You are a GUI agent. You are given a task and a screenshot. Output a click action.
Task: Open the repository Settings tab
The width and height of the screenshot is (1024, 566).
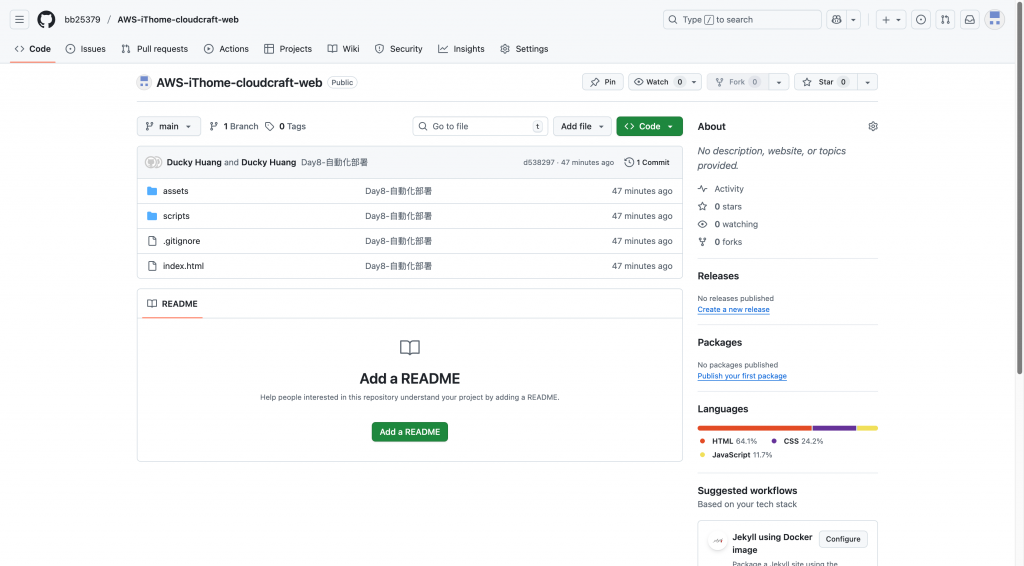coord(524,49)
